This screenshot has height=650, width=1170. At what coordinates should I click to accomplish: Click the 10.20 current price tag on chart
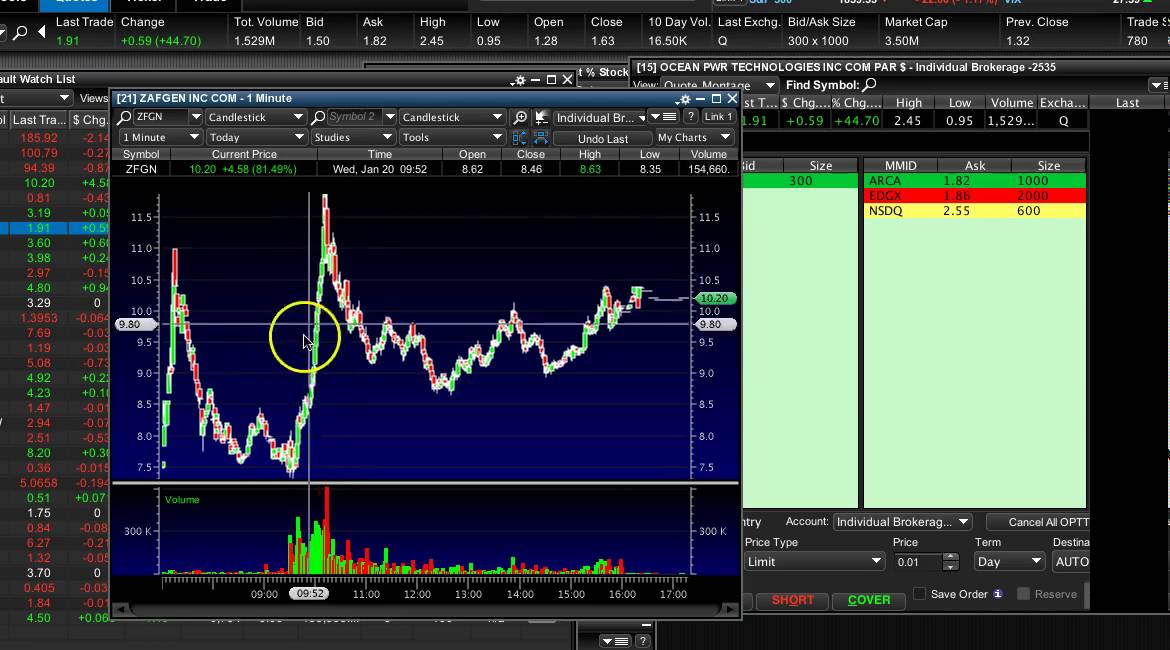[x=715, y=299]
